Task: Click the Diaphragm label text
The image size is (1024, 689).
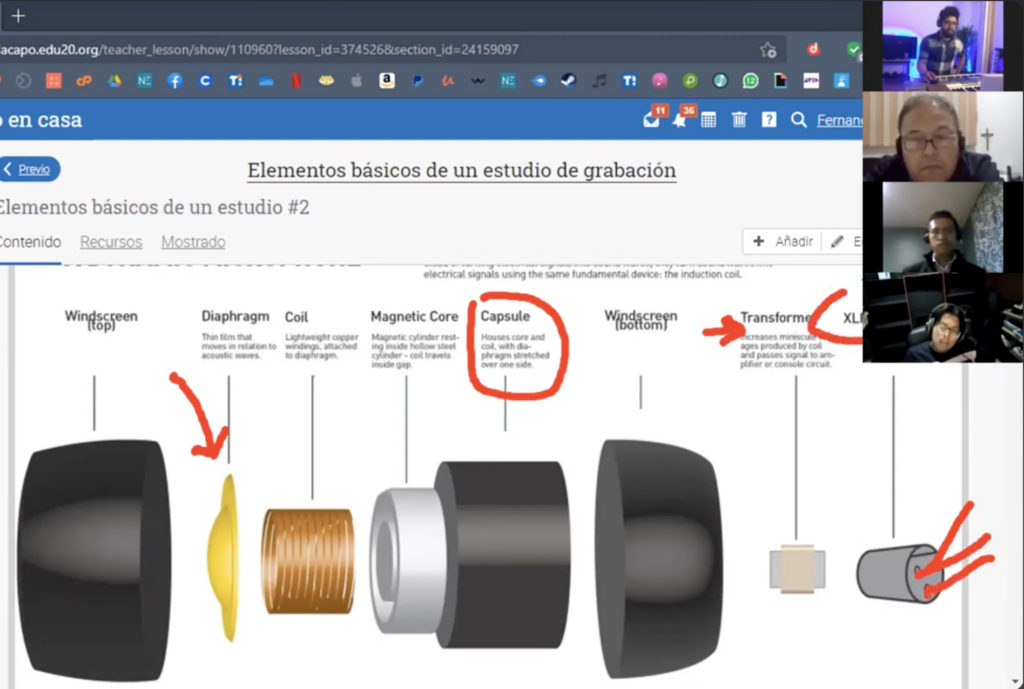Action: (235, 316)
